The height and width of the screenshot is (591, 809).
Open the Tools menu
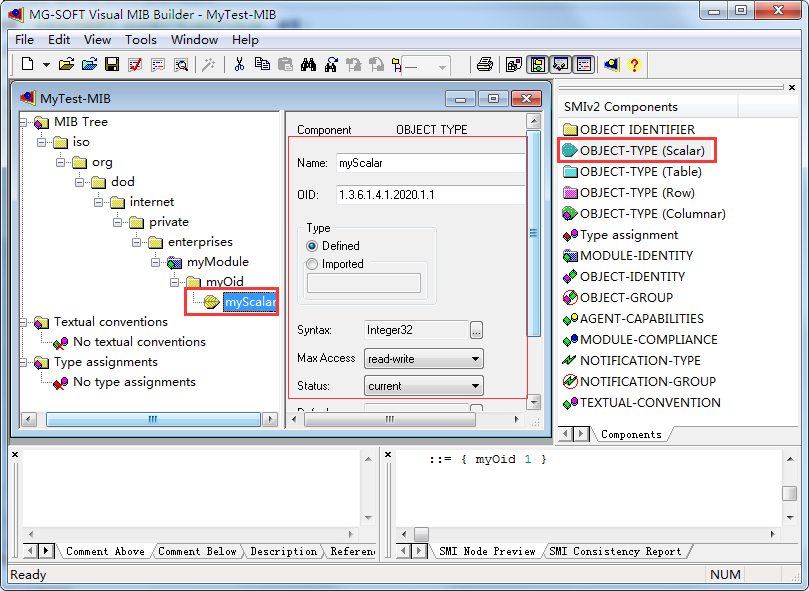click(x=140, y=40)
